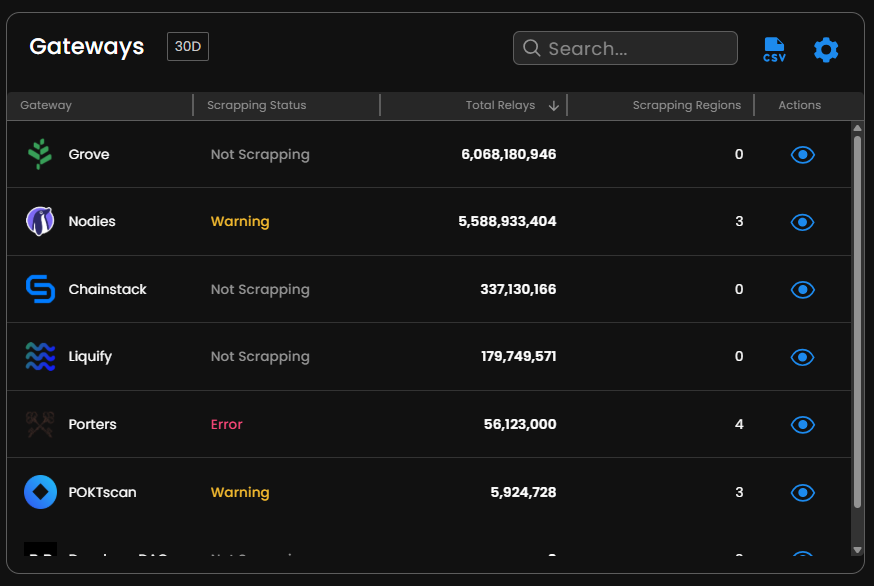Toggle Total Relays sort arrow
874x586 pixels.
pyautogui.click(x=553, y=105)
